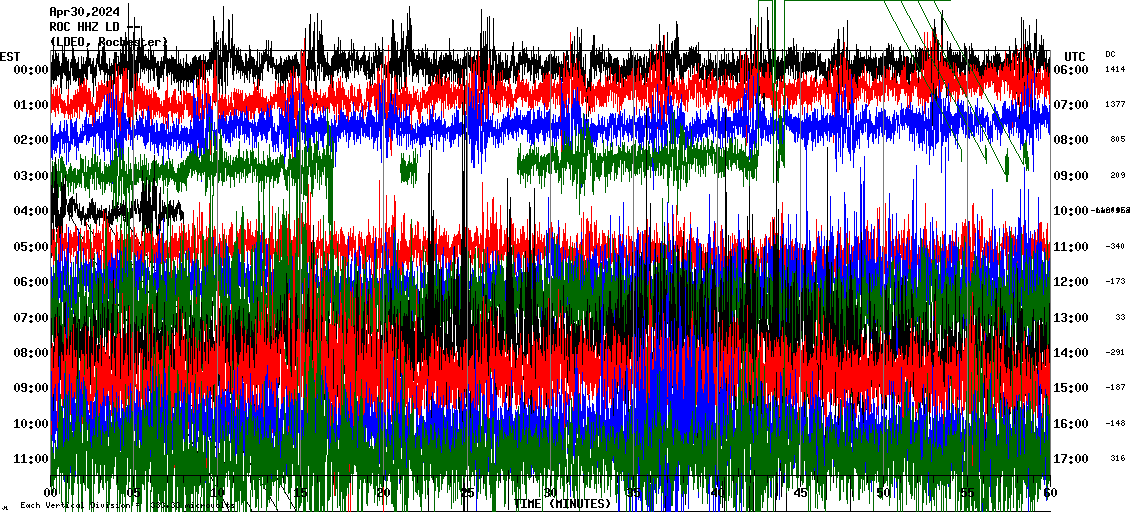Select the 00:00 EST row label
Image resolution: width=1130 pixels, height=519 pixels.
(31, 70)
